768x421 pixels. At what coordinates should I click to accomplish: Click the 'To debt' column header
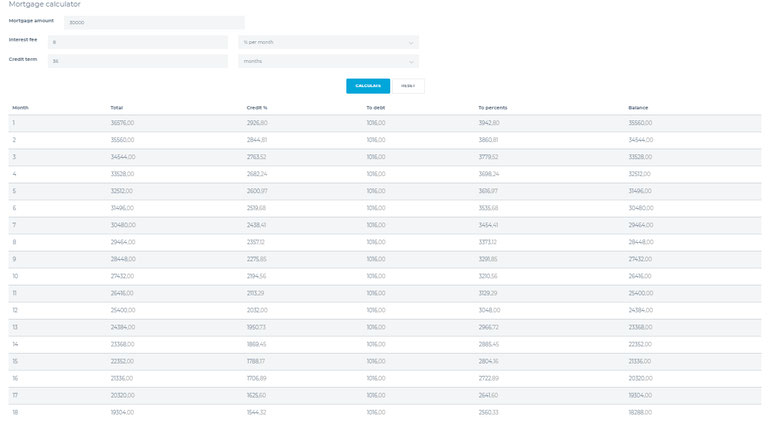click(x=376, y=108)
